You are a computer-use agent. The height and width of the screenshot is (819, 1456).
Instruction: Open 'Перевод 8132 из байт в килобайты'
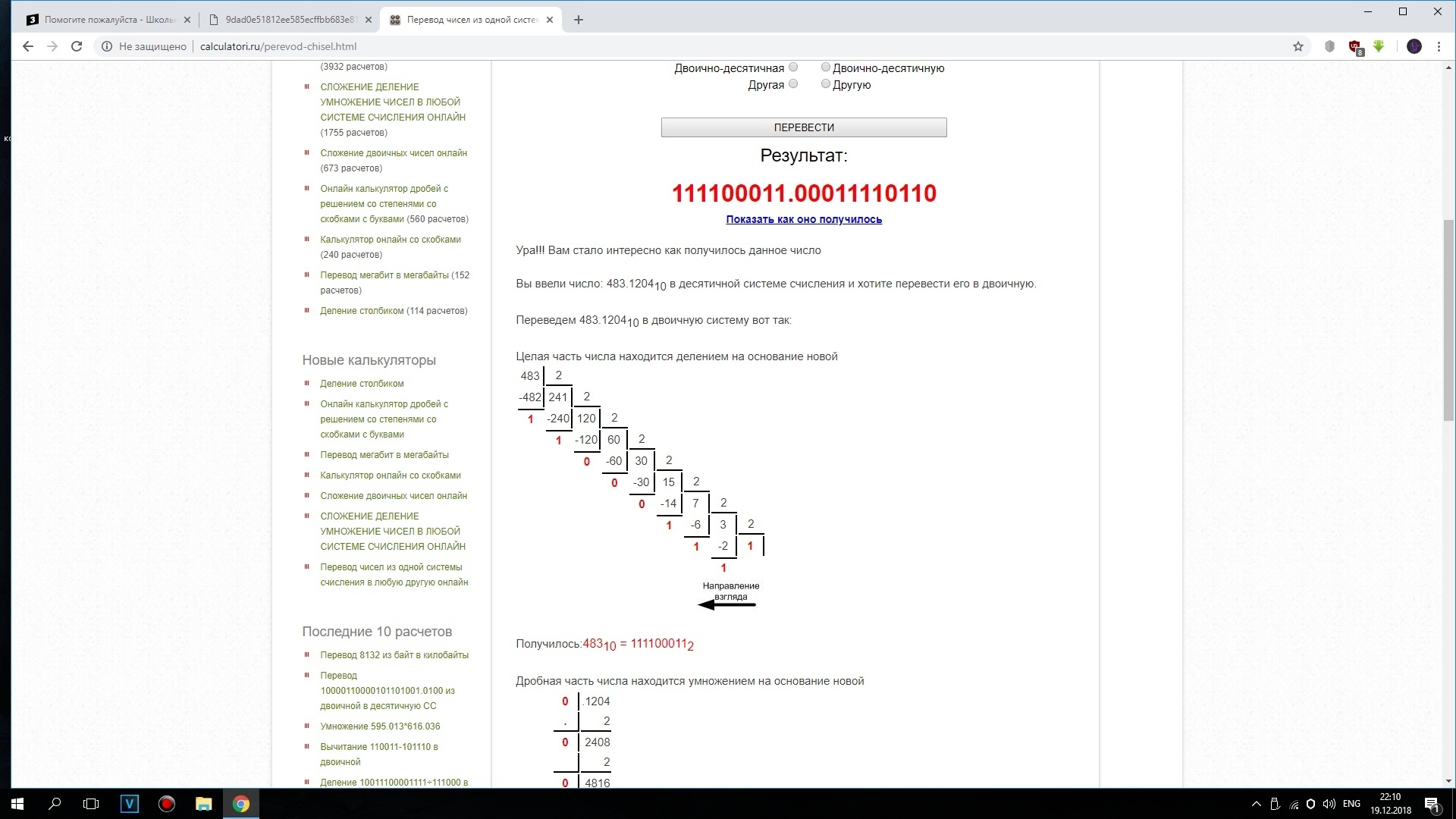pyautogui.click(x=394, y=655)
